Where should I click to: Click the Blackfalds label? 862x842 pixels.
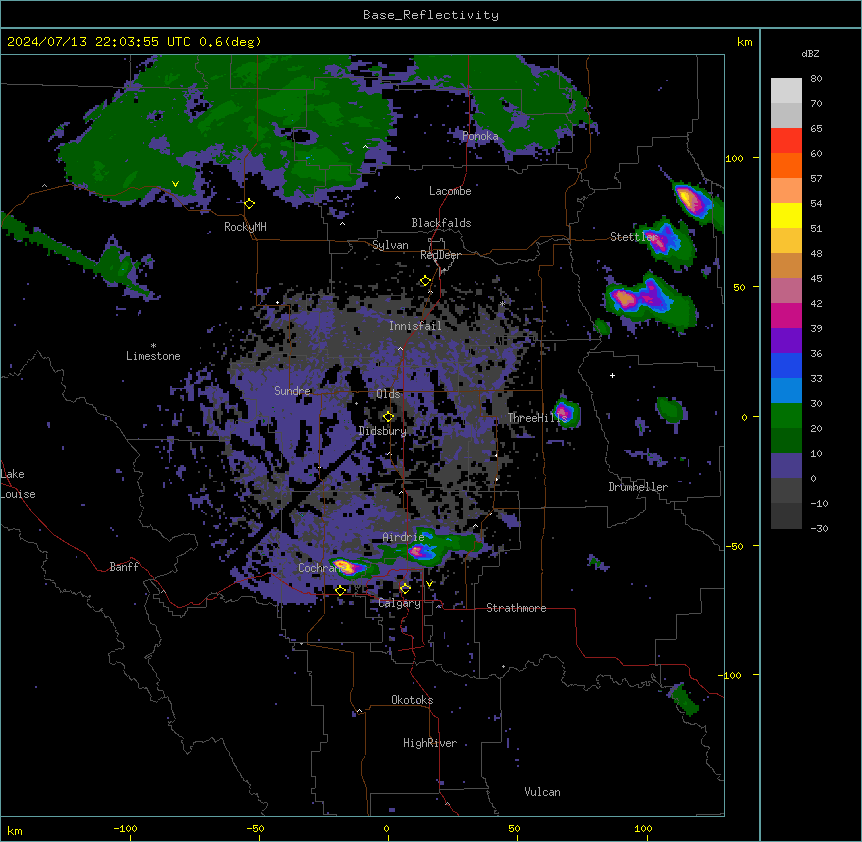pyautogui.click(x=441, y=223)
